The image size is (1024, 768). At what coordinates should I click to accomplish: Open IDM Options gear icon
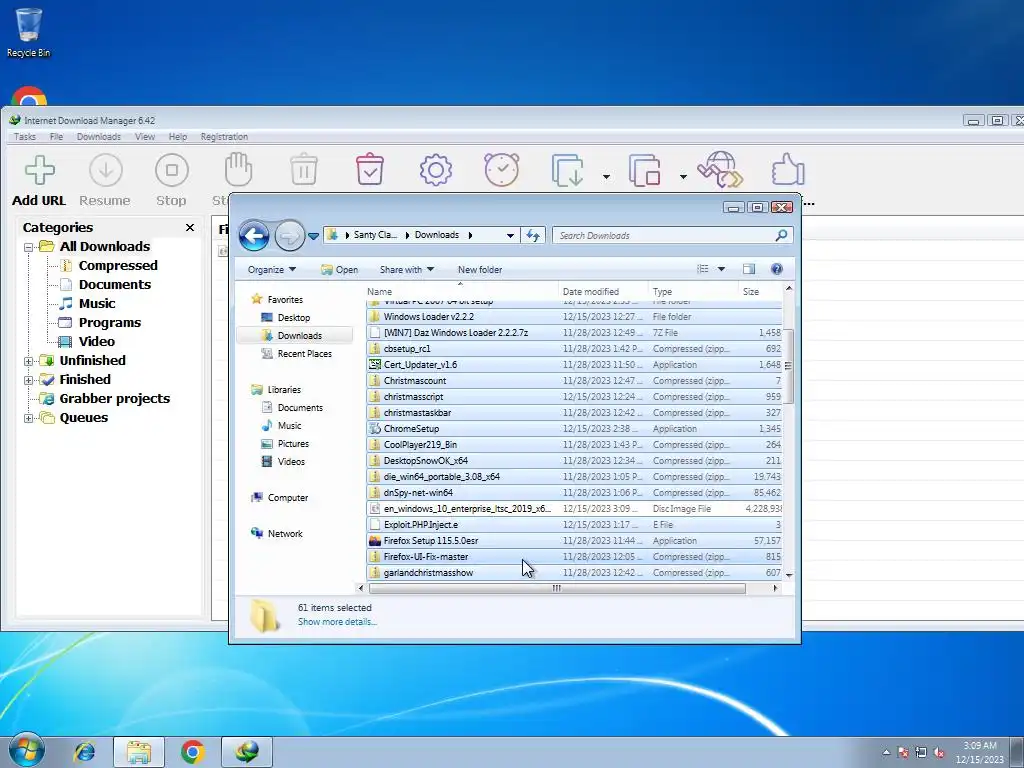coord(436,170)
